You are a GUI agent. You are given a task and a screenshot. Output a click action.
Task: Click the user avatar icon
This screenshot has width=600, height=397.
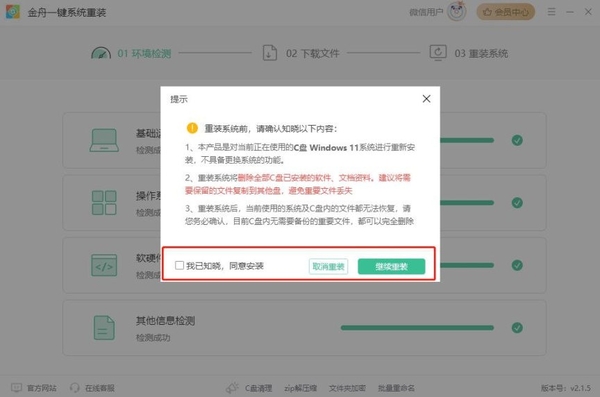pyautogui.click(x=457, y=11)
